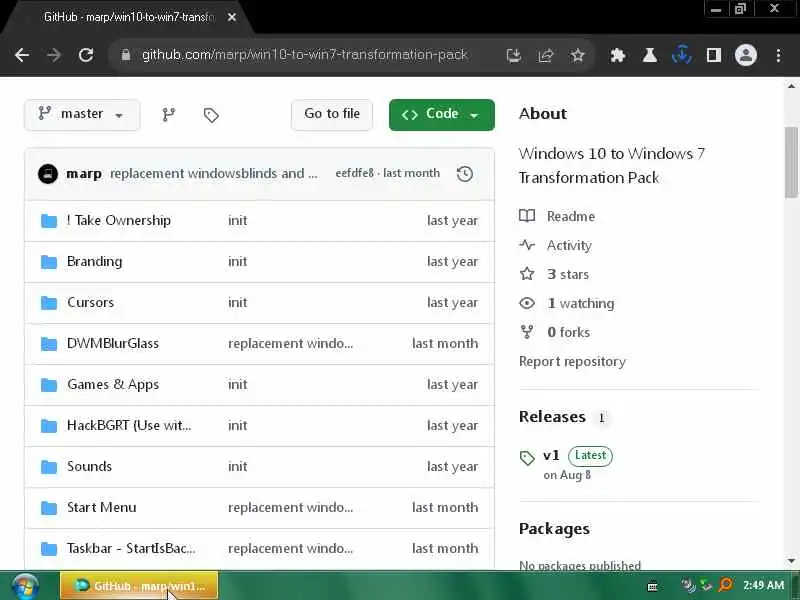Open the Start Menu folder
The width and height of the screenshot is (800, 600).
coord(102,507)
